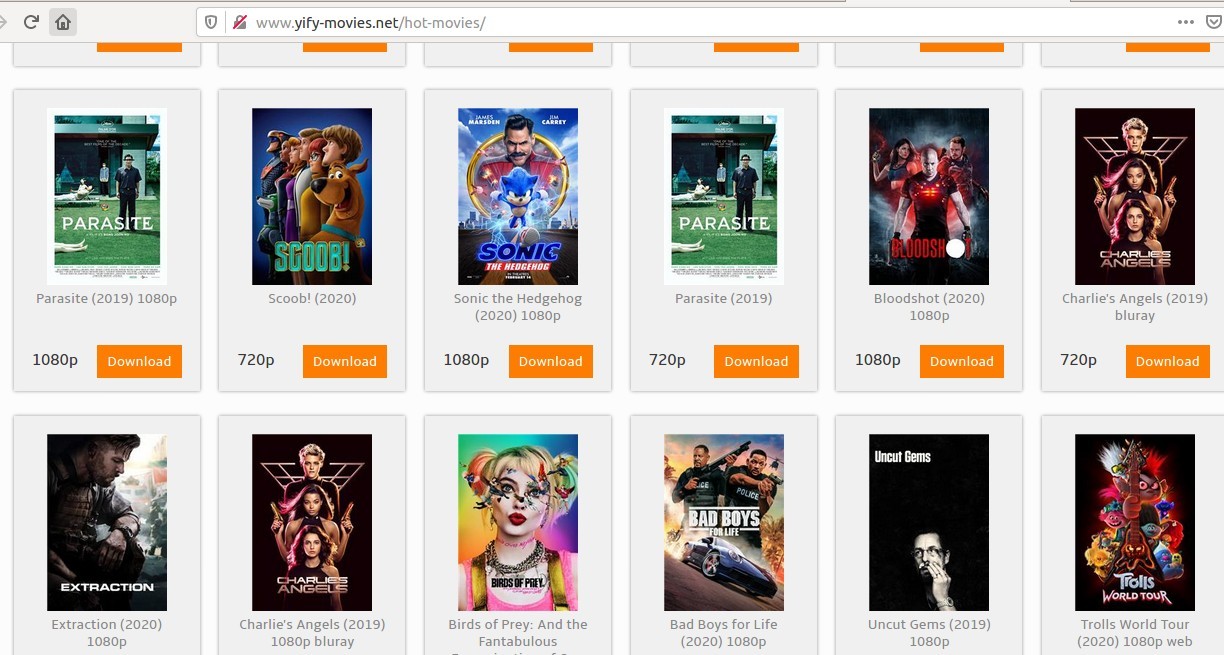Open the Birds of Prey poster
Viewport: 1224px width, 655px height.
(518, 522)
